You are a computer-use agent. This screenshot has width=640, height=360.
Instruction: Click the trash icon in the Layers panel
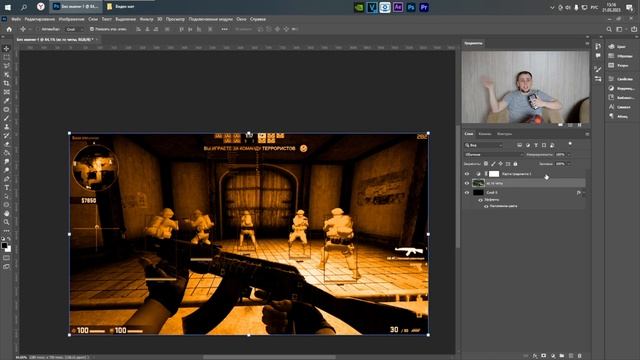(x=580, y=356)
